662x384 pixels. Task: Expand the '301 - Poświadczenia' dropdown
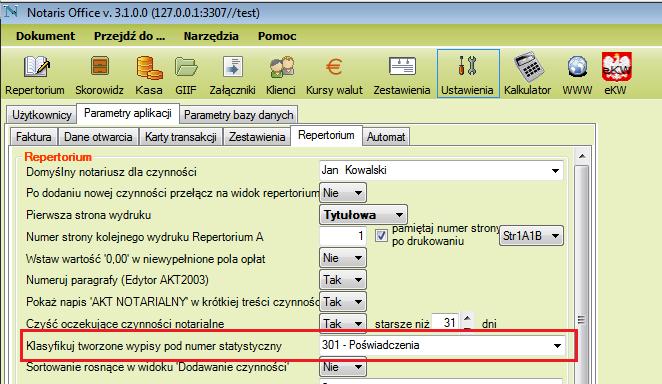pos(557,346)
